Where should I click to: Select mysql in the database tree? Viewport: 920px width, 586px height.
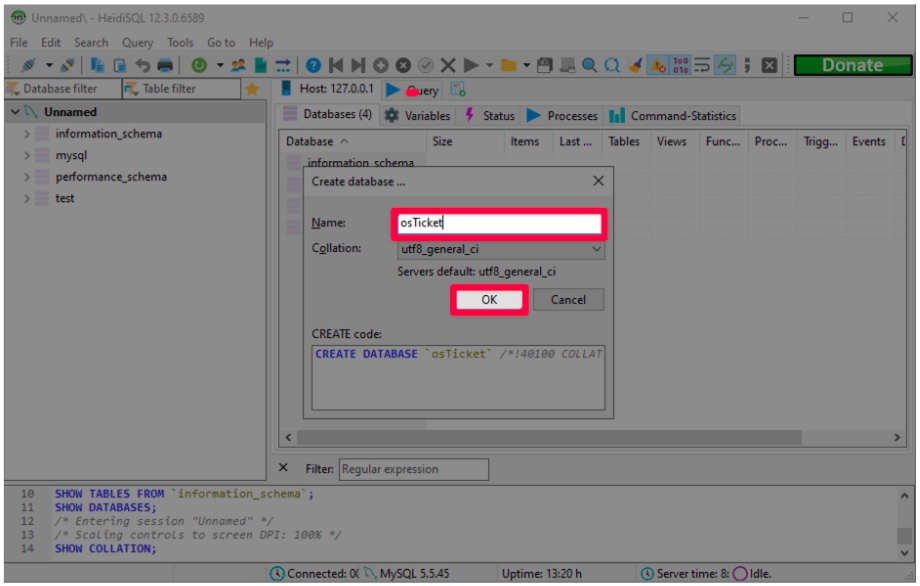pos(71,155)
